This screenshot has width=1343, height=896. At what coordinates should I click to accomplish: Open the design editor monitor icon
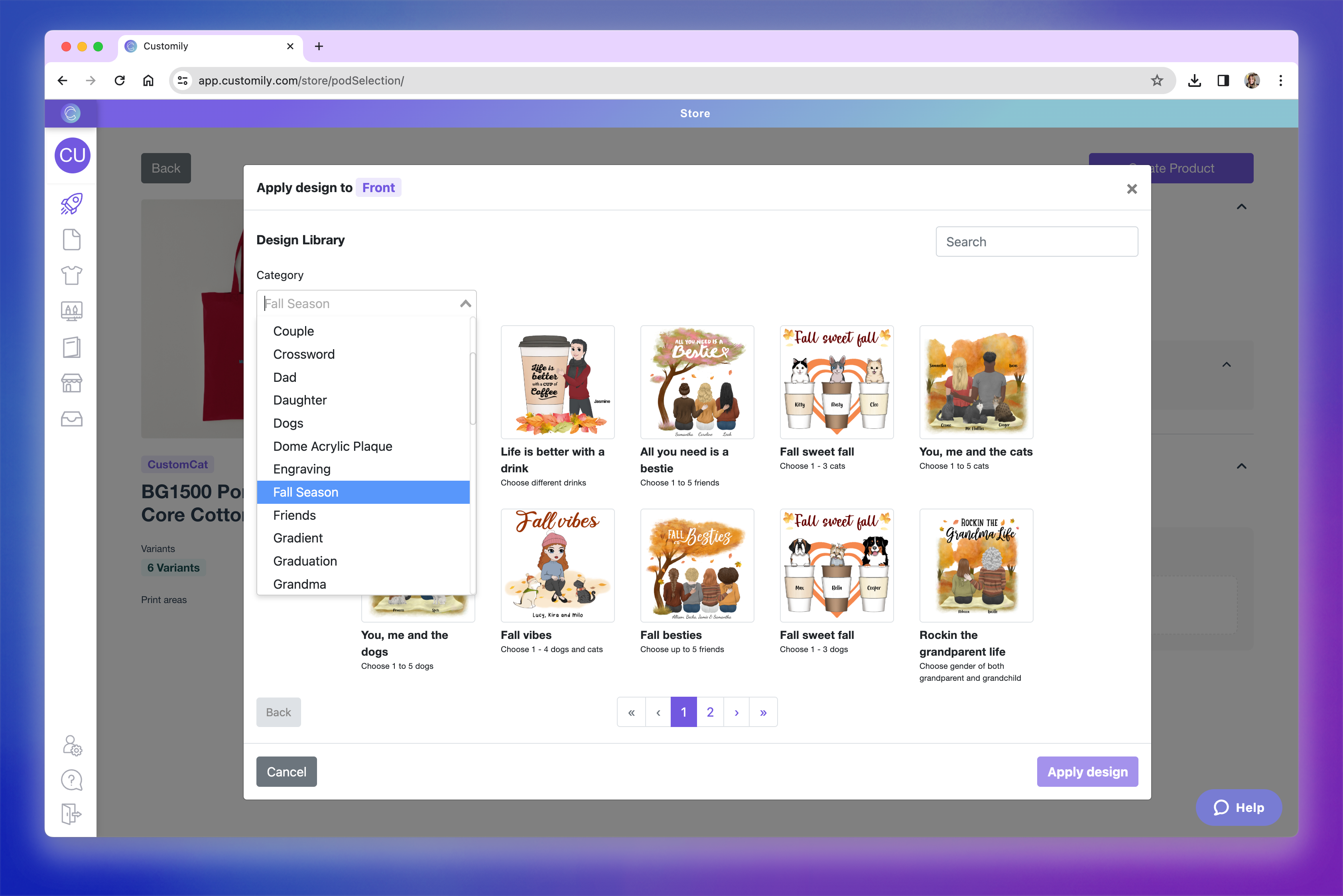click(x=71, y=311)
